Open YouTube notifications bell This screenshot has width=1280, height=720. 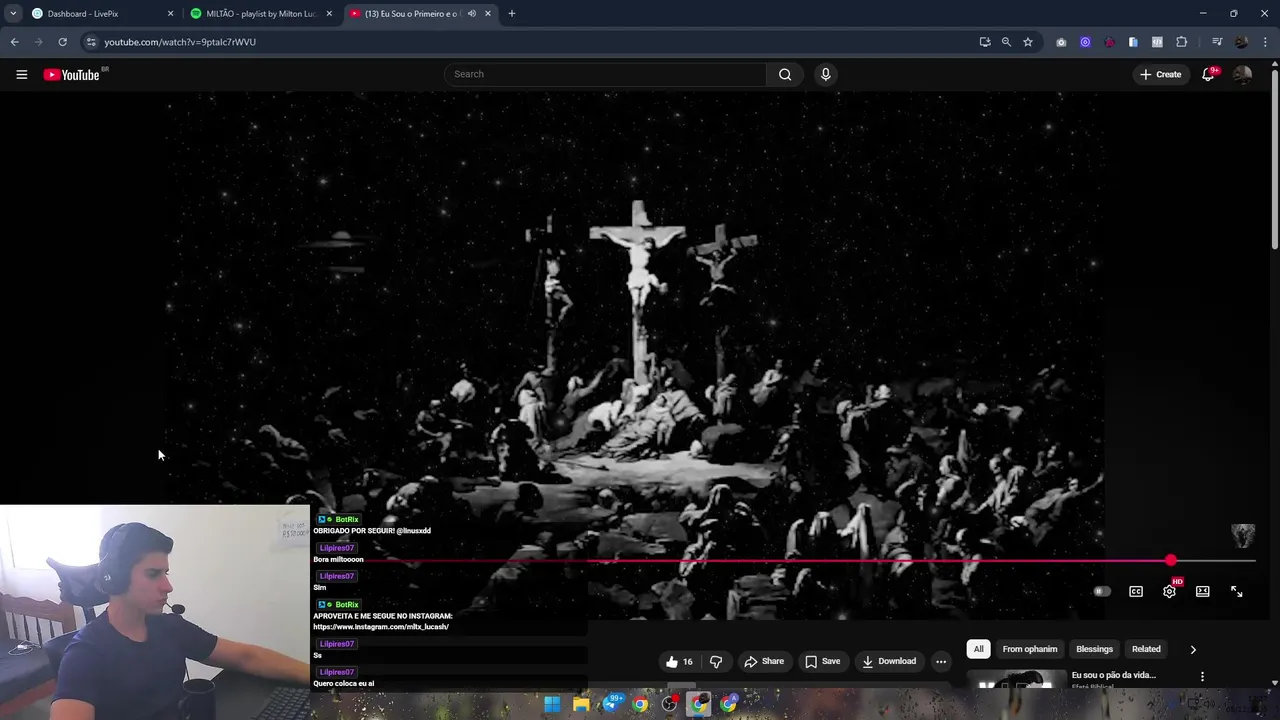click(x=1208, y=74)
